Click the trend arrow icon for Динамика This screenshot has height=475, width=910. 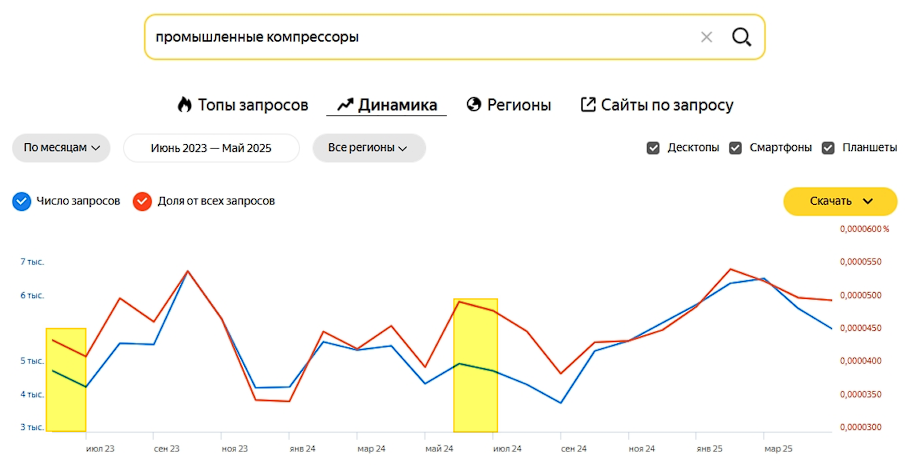point(345,105)
